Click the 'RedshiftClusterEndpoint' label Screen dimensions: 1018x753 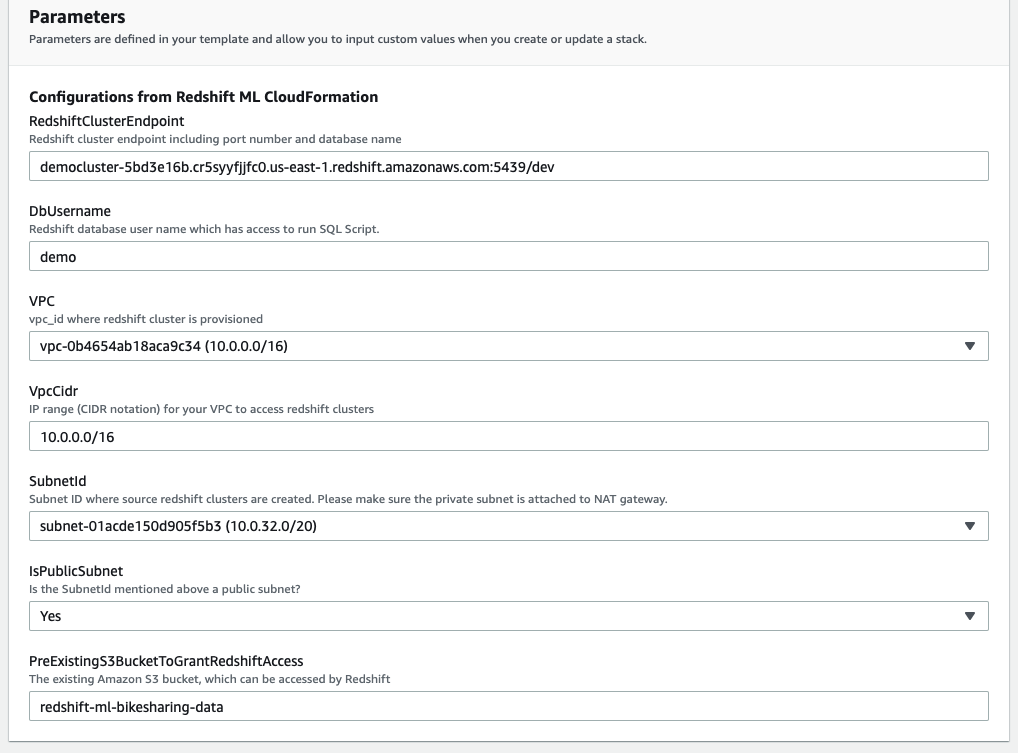tap(106, 121)
